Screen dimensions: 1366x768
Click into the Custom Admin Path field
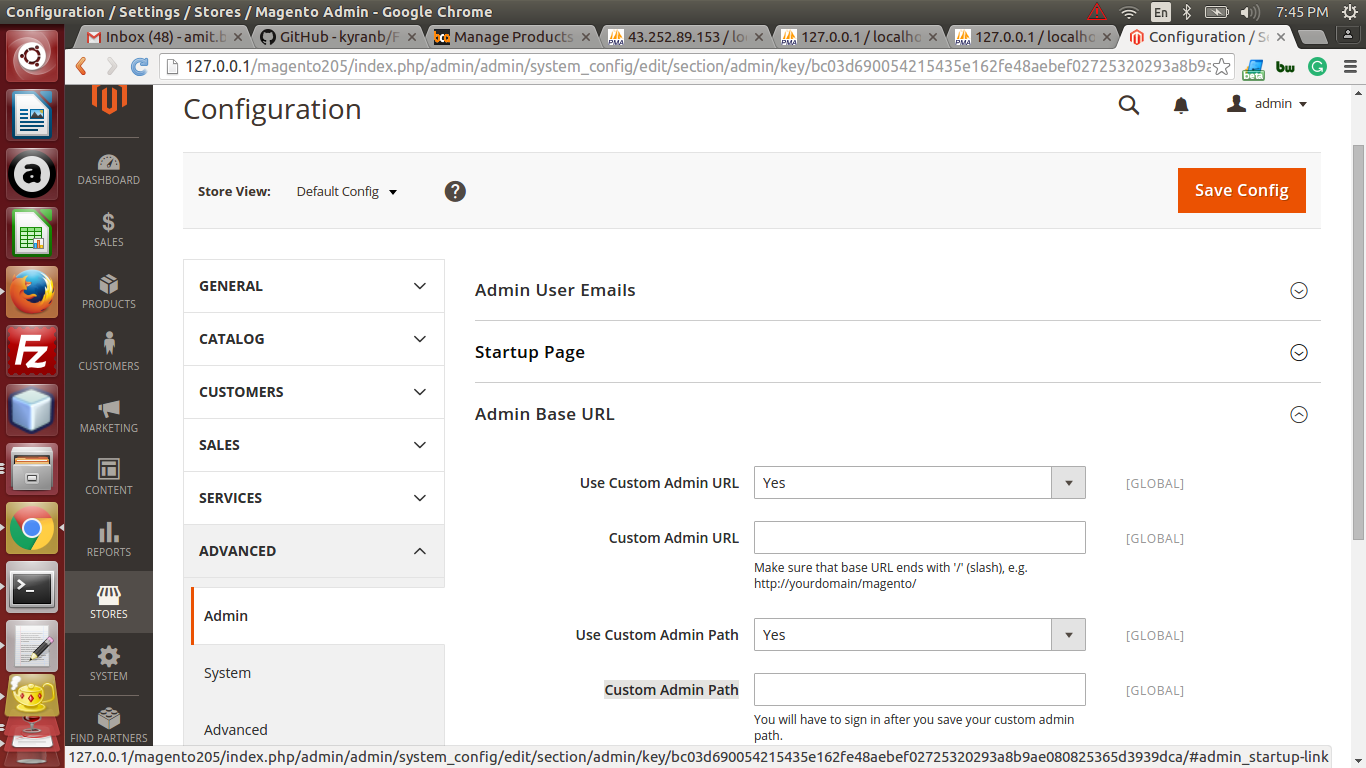tap(920, 689)
